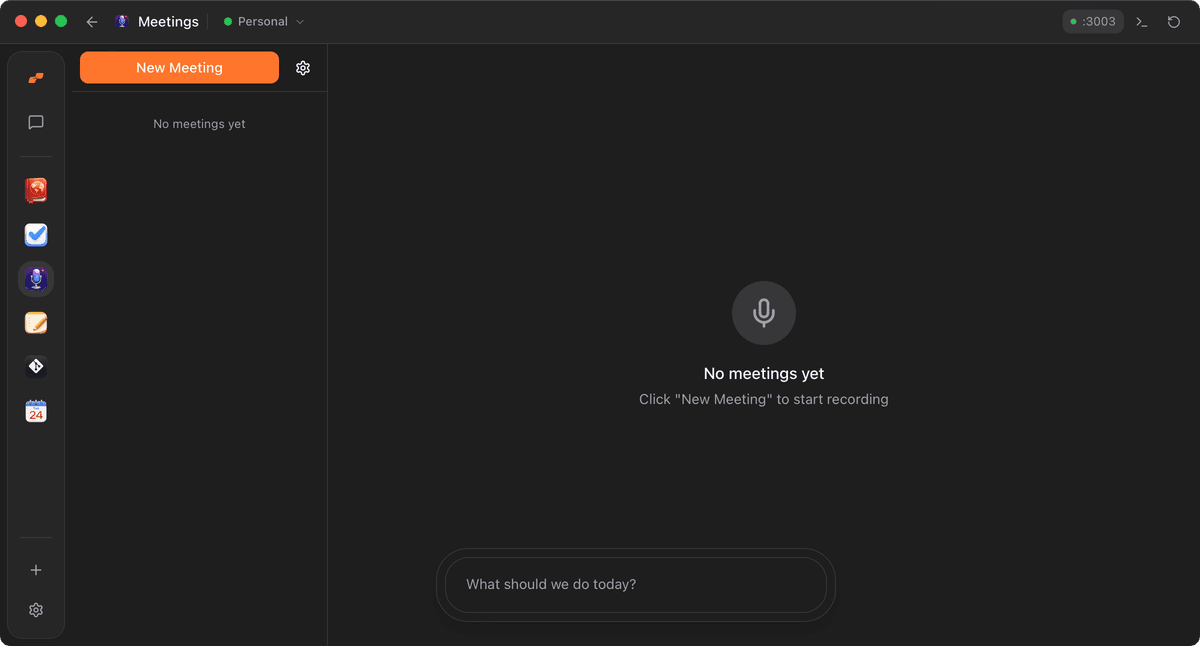
Task: Open the terminal icon in title bar
Action: (1141, 21)
